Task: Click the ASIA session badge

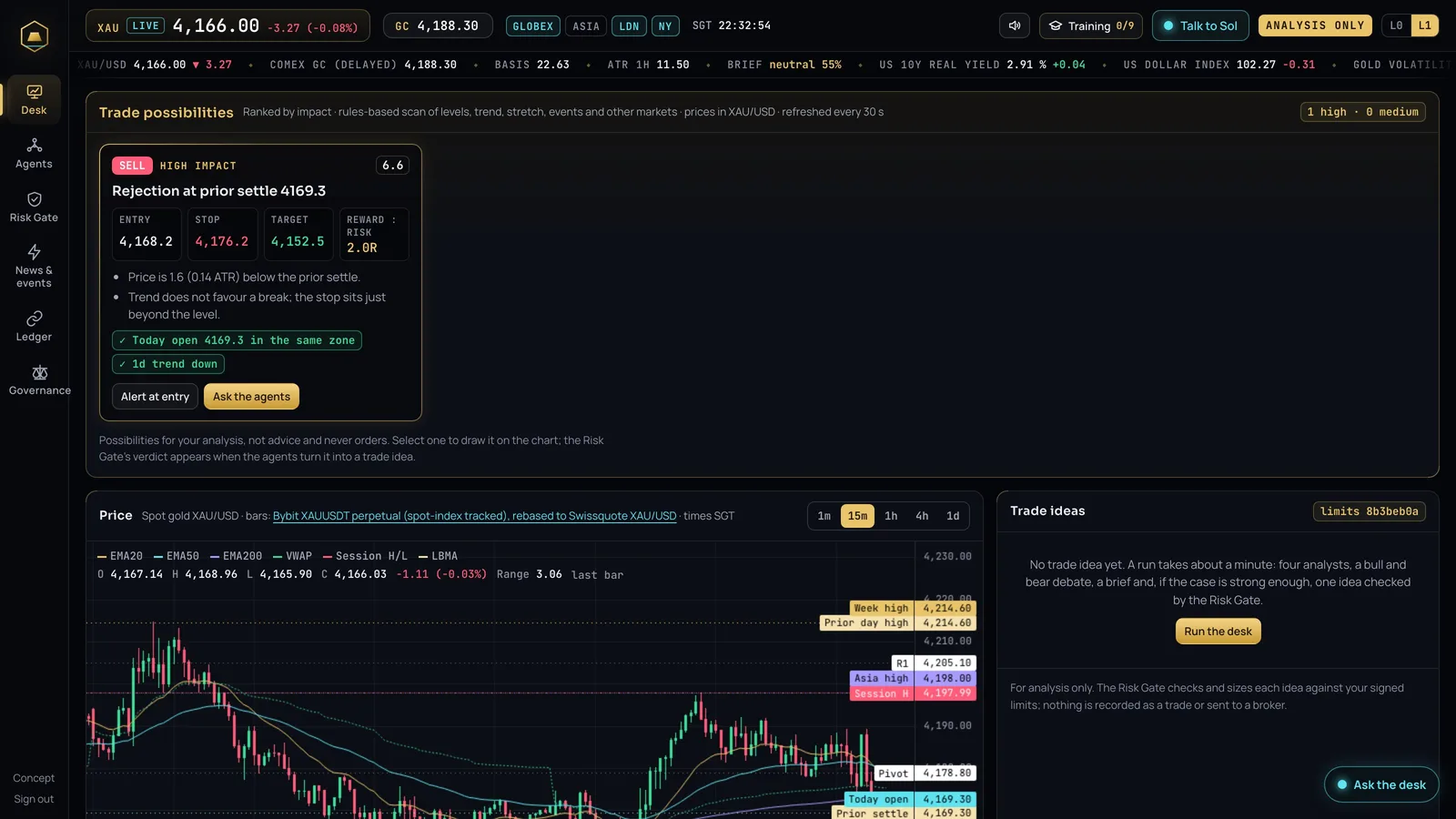Action: pos(586,26)
